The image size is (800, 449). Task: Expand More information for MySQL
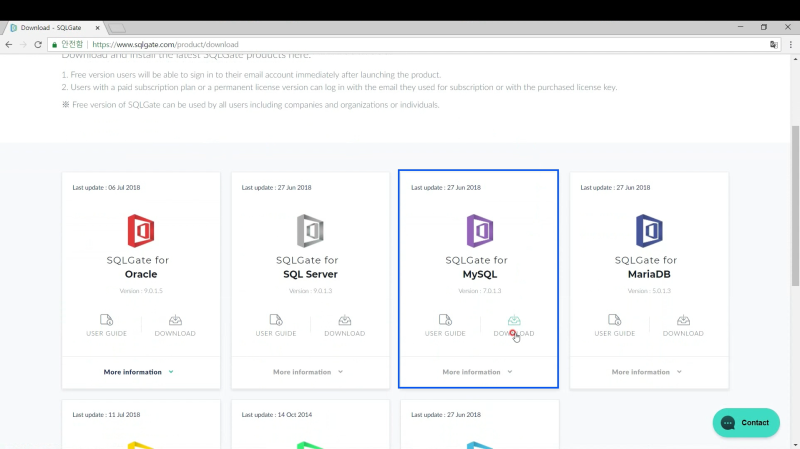point(478,372)
